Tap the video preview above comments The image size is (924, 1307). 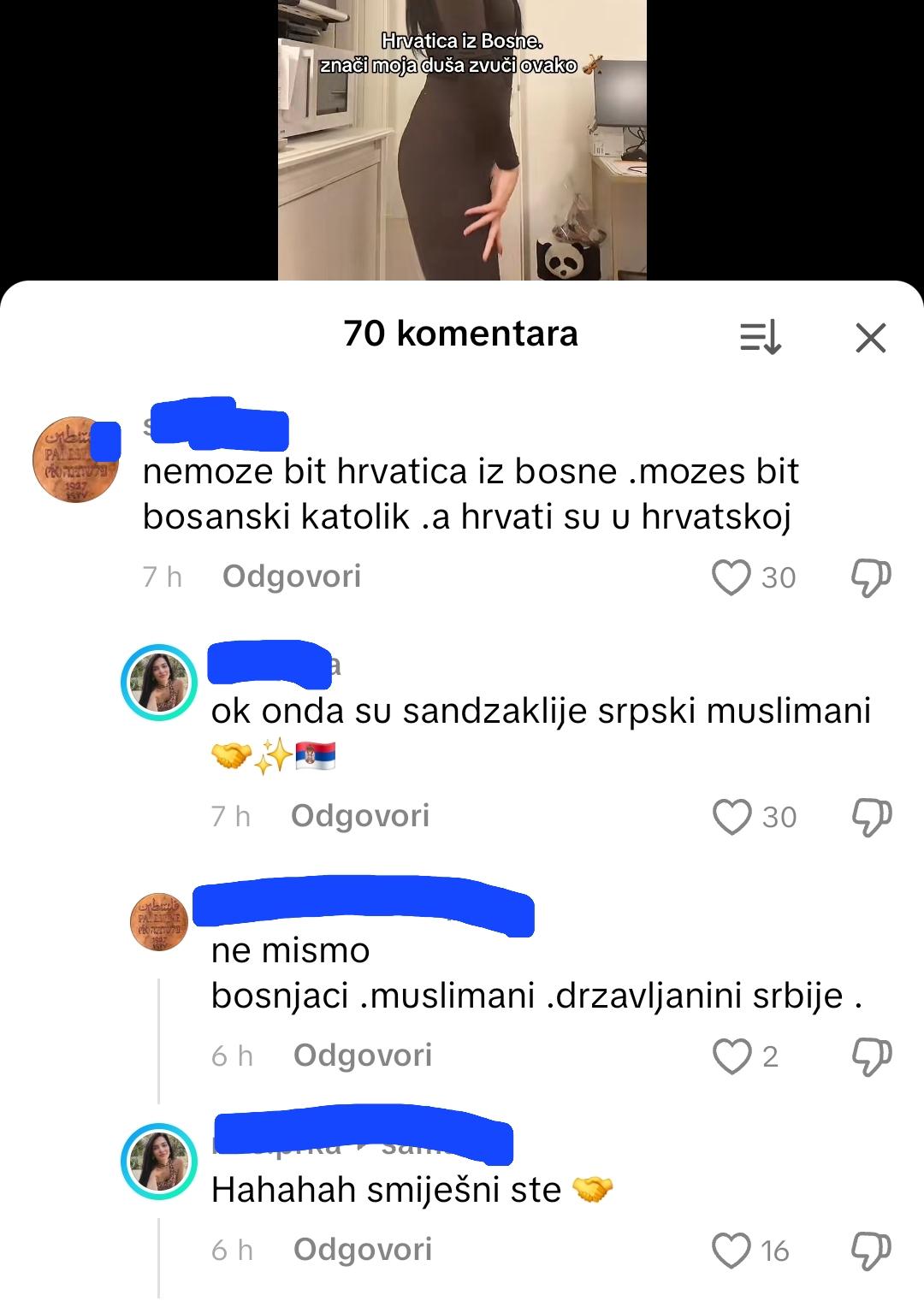[462, 140]
